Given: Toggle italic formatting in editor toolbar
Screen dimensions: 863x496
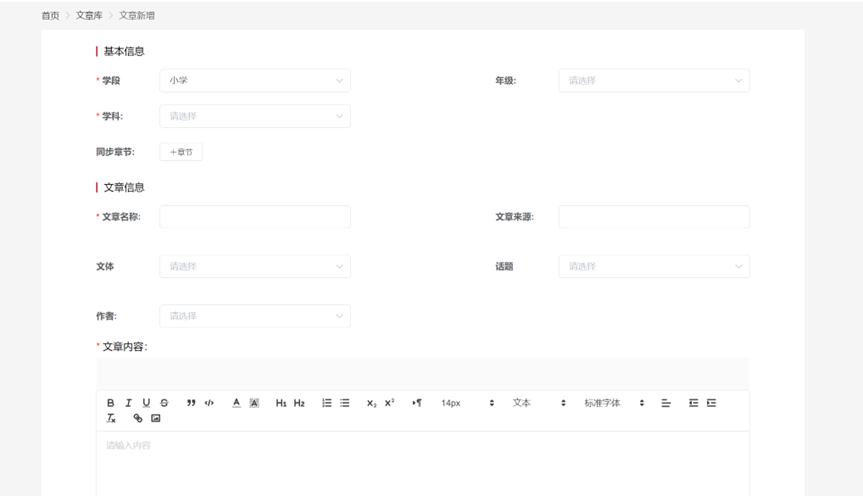Looking at the screenshot, I should pyautogui.click(x=128, y=402).
